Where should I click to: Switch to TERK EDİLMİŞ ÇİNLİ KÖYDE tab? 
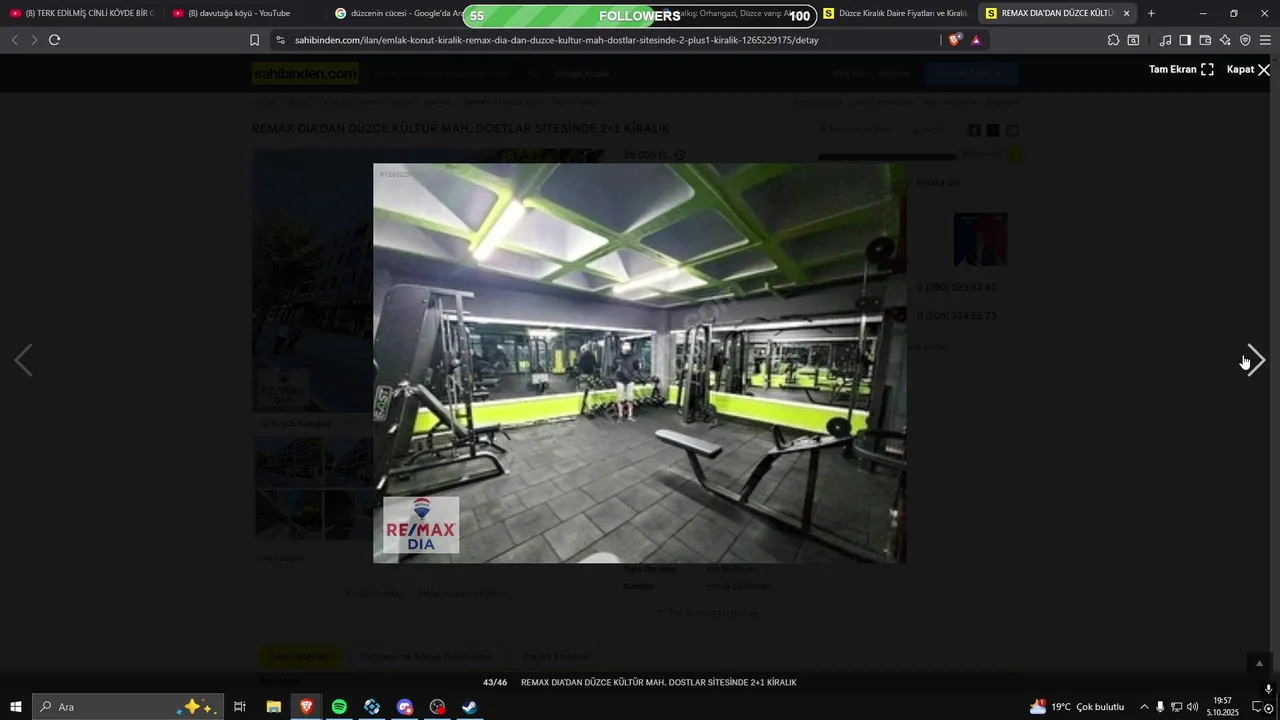tap(82, 13)
